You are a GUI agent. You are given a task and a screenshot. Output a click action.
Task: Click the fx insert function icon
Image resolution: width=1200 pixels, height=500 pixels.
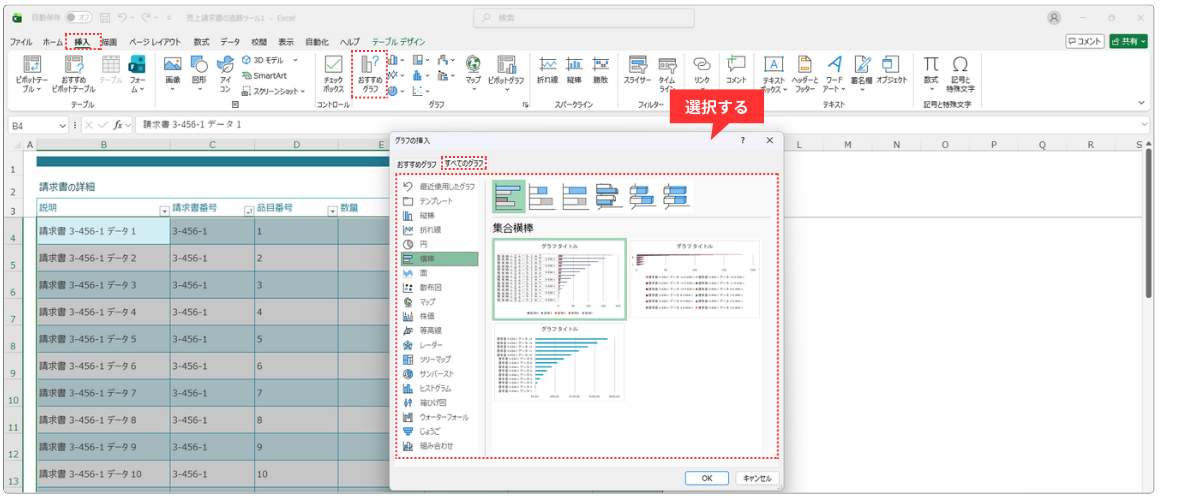click(118, 124)
